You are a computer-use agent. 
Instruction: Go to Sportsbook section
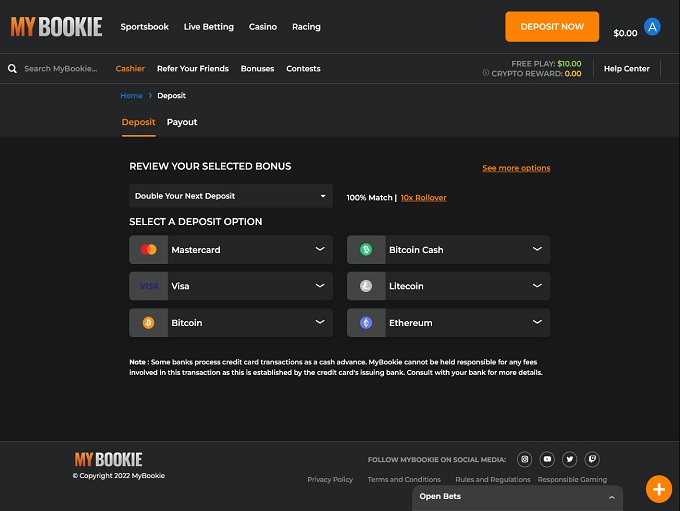[x=144, y=27]
